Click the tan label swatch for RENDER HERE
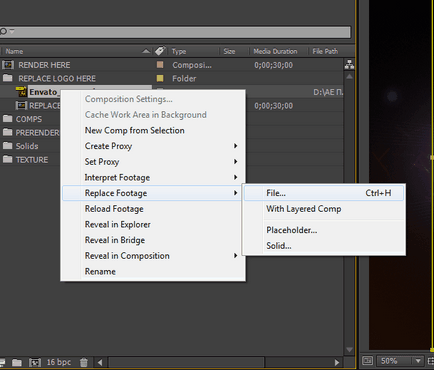Image resolution: width=434 pixels, height=370 pixels. tap(160, 64)
